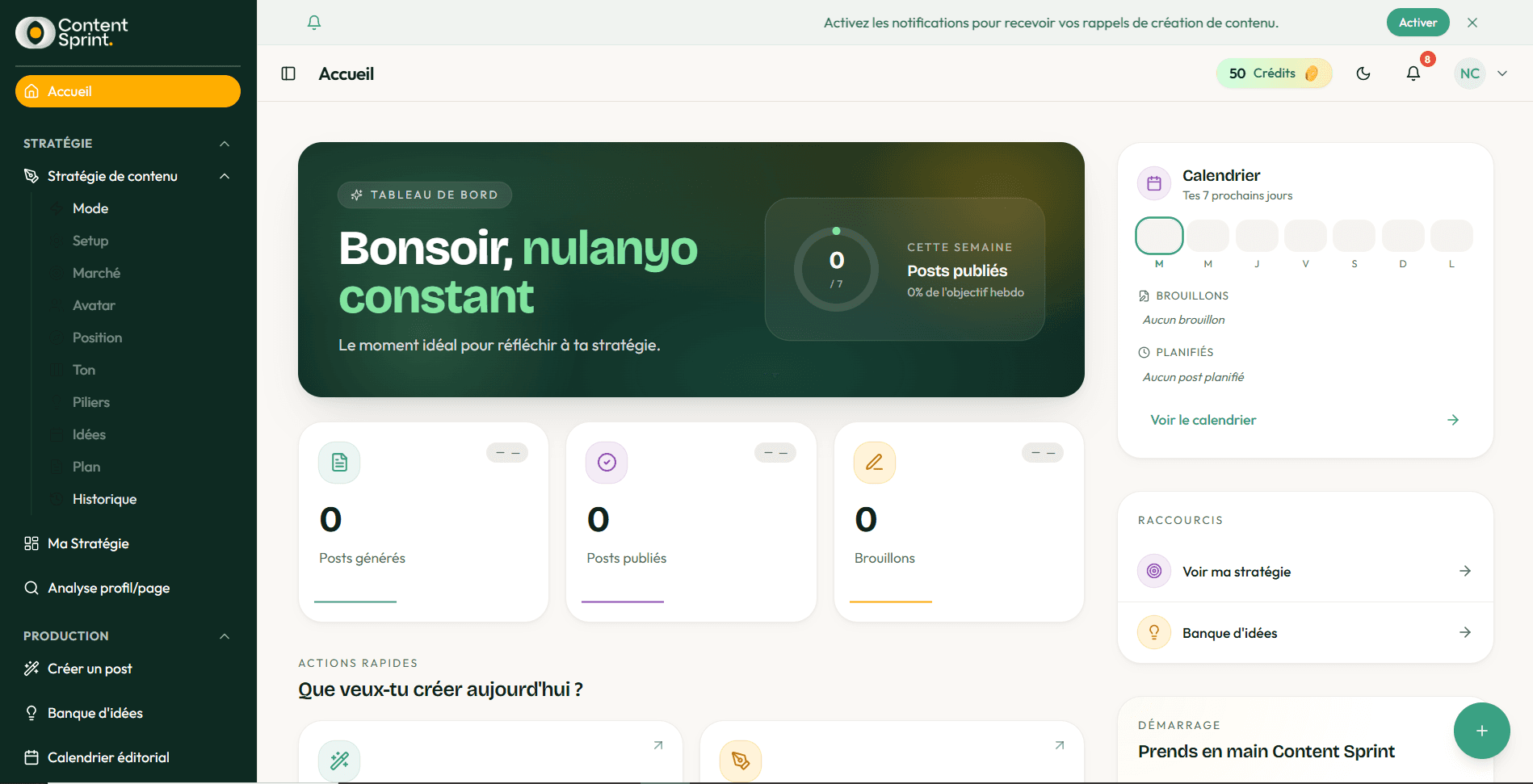Open the Banque d'idées shortcut row

pos(1305,633)
